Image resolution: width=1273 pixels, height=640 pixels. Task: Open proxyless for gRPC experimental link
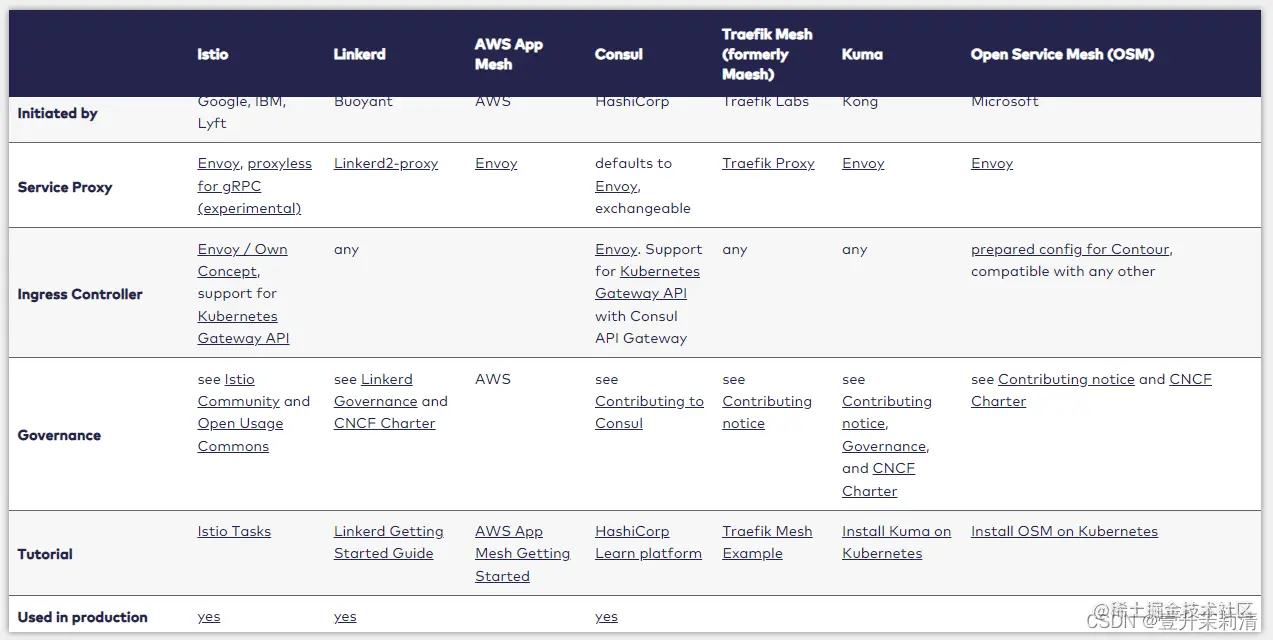point(255,186)
